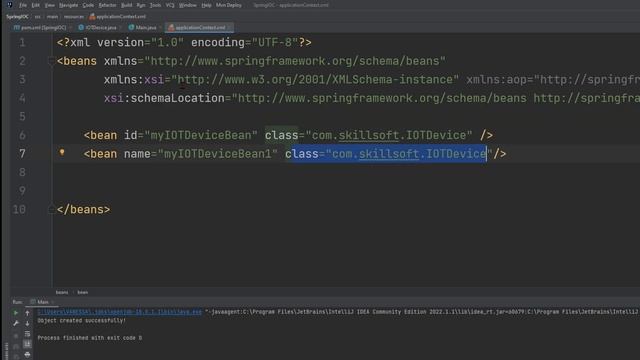Rerun Main with green play icon
The height and width of the screenshot is (360, 640).
tap(16, 313)
